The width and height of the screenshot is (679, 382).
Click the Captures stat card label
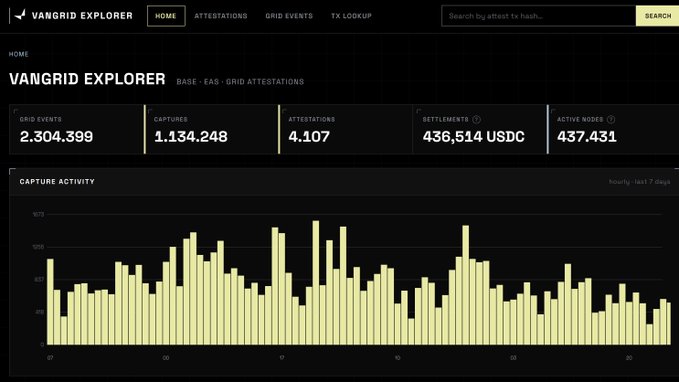point(171,119)
